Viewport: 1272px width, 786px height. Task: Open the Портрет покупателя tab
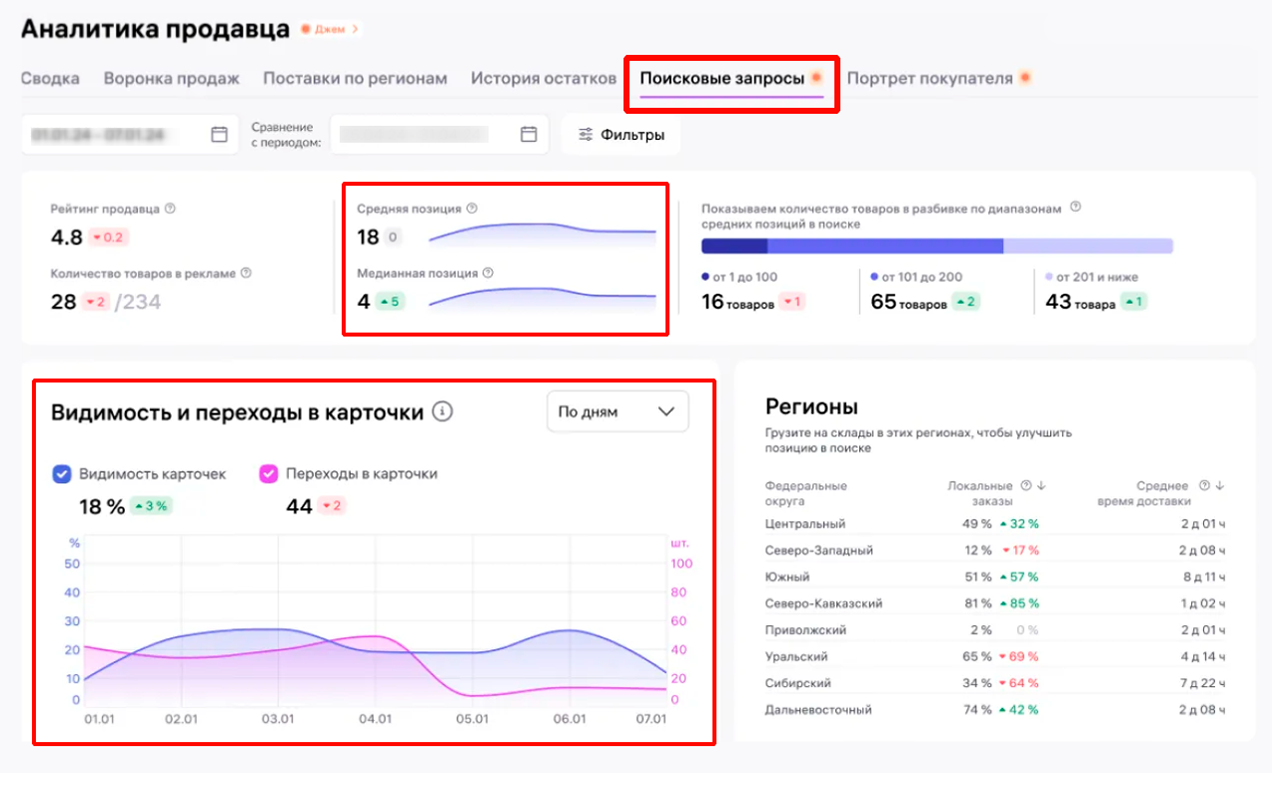click(931, 77)
